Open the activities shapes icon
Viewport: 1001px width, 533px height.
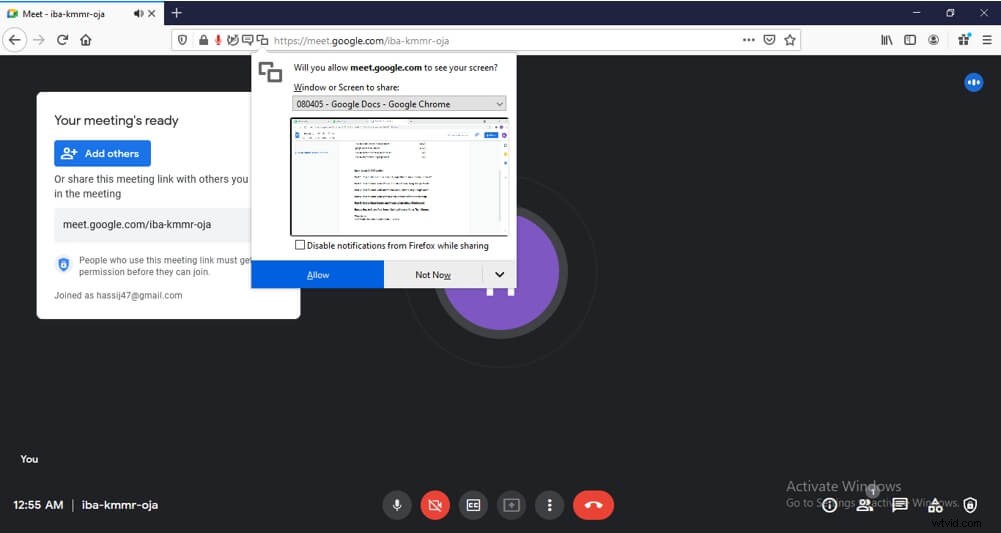935,506
